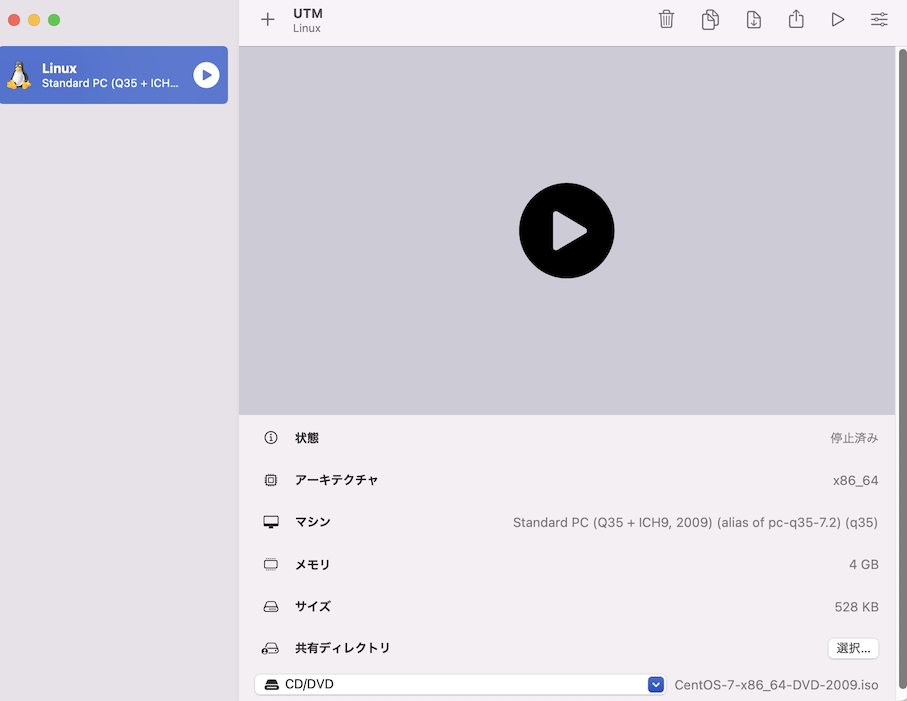Click the move VM document-arrow icon
This screenshot has width=907, height=701.
click(x=753, y=19)
